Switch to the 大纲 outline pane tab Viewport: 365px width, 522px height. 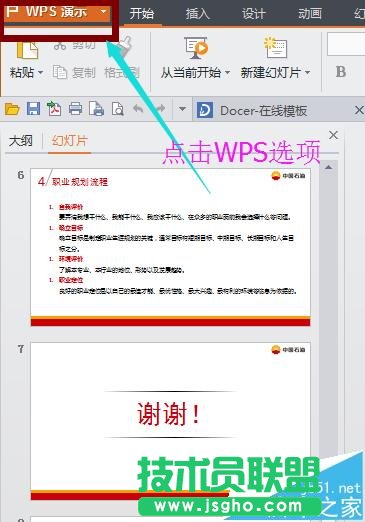pyautogui.click(x=21, y=141)
